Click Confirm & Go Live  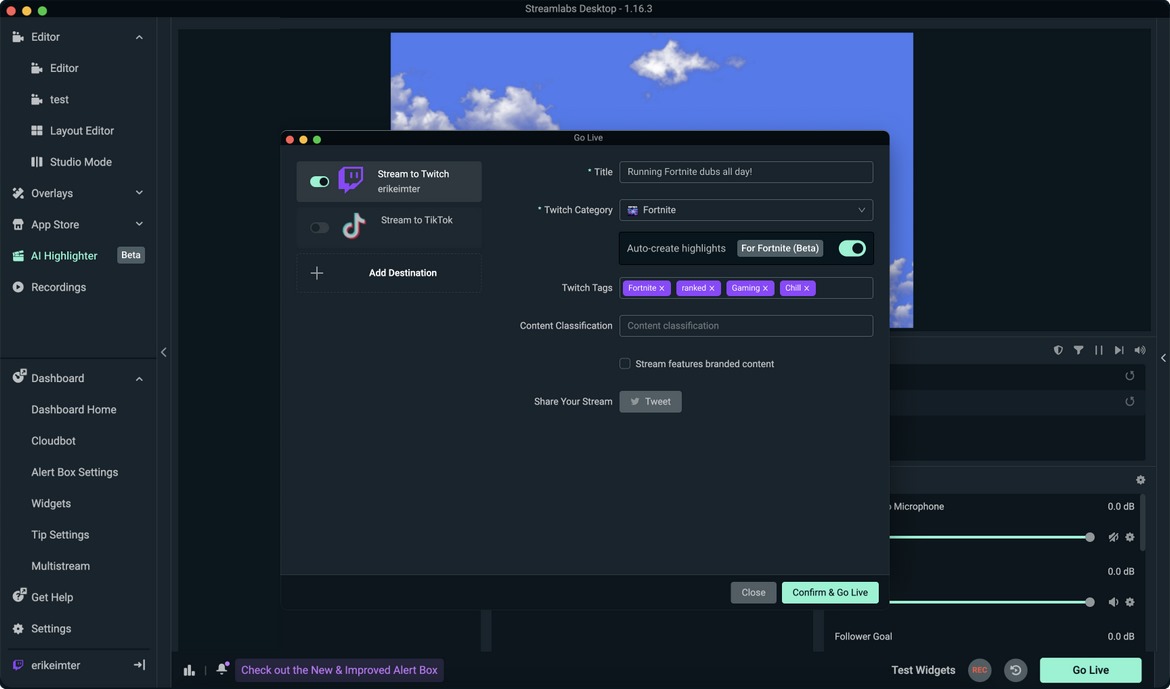coord(830,593)
